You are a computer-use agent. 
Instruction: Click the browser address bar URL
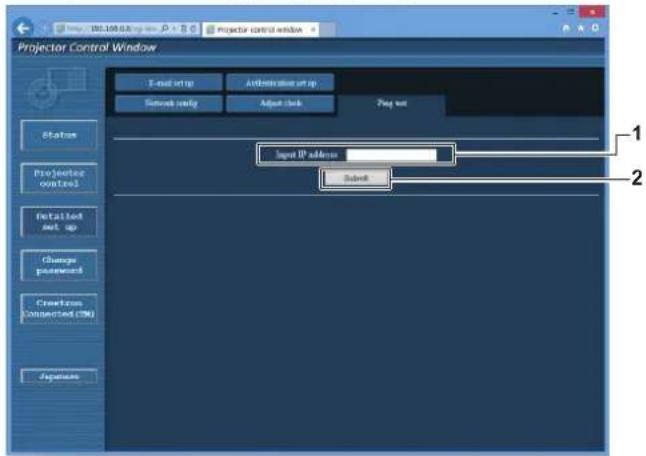coord(110,28)
